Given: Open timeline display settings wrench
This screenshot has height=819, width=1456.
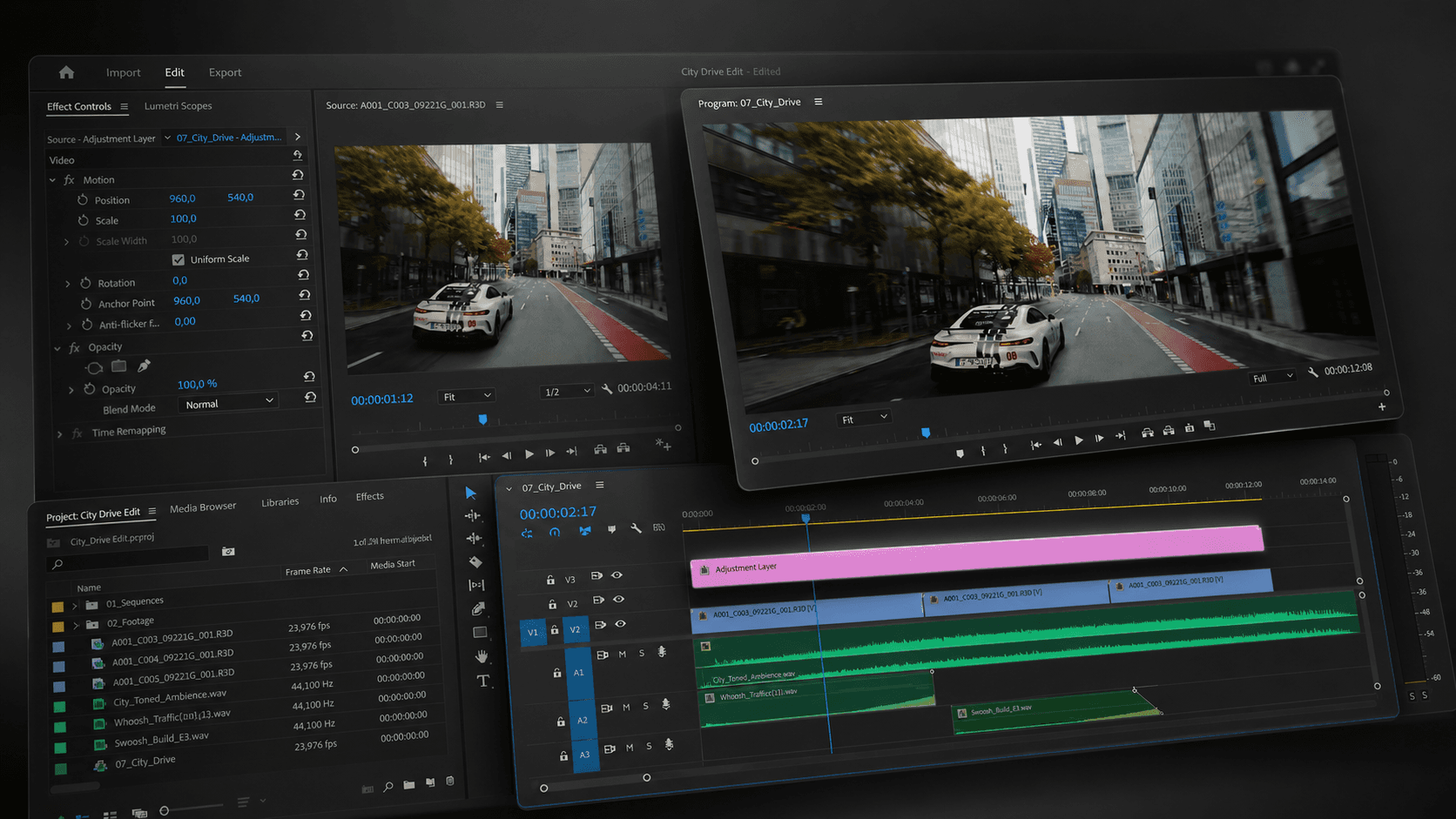Looking at the screenshot, I should pos(636,528).
